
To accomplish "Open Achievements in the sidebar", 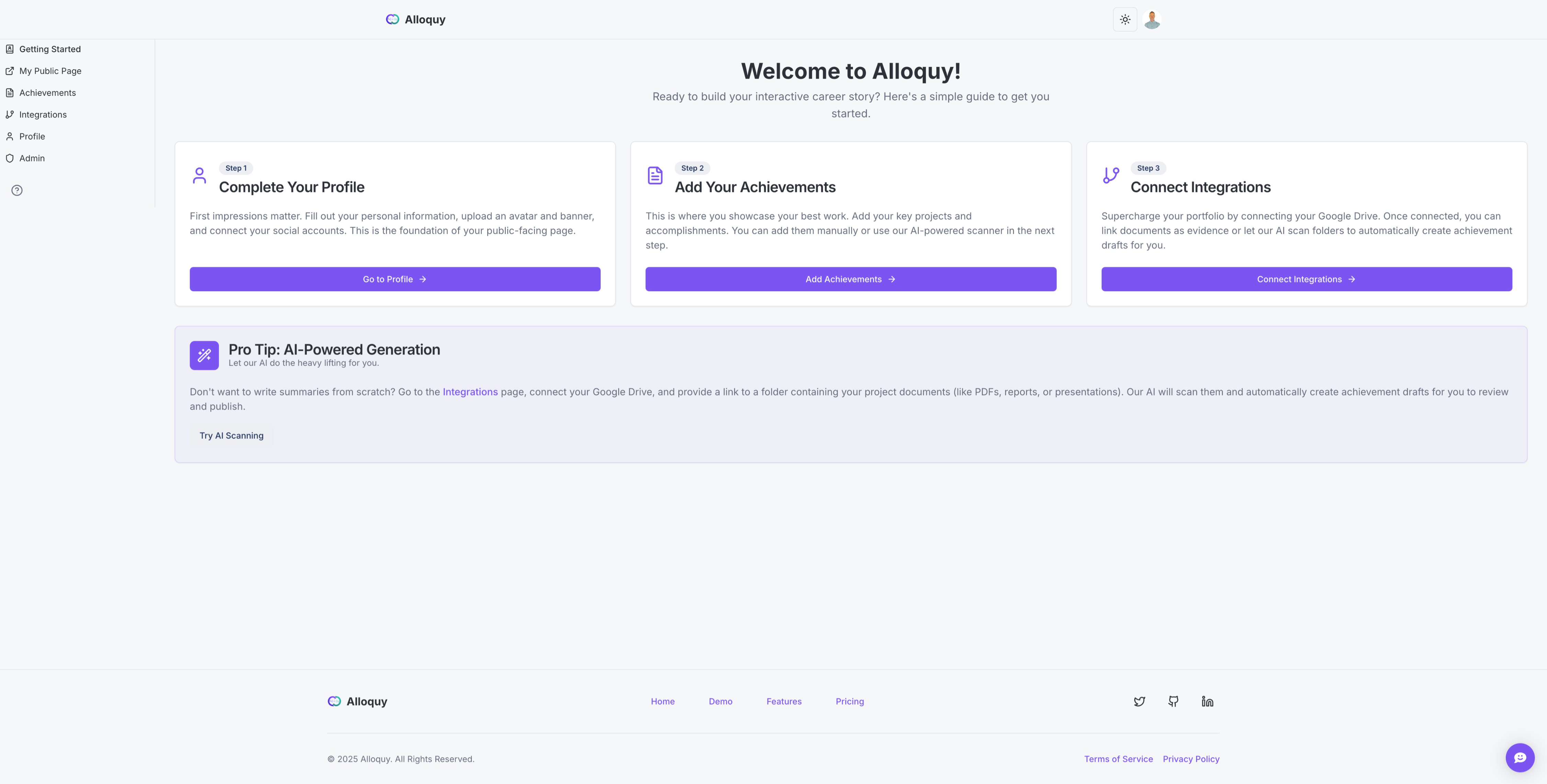I will (x=47, y=92).
